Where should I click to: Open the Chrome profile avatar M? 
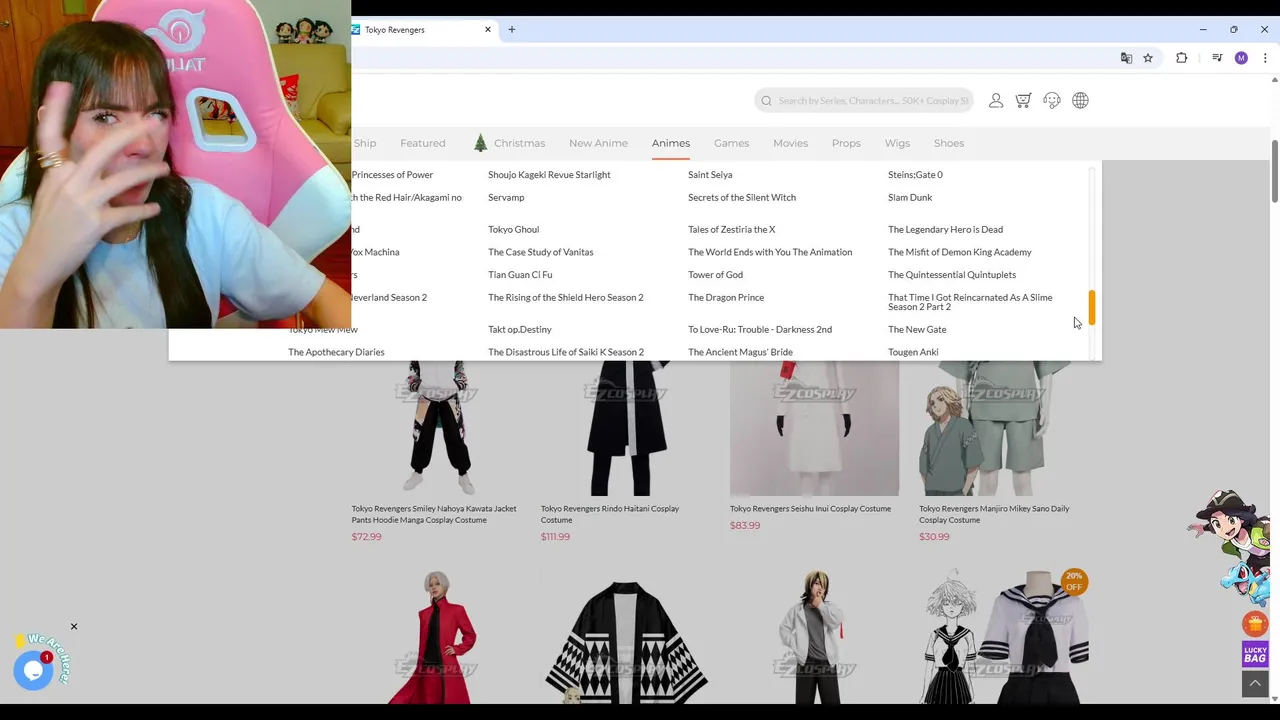1241,58
